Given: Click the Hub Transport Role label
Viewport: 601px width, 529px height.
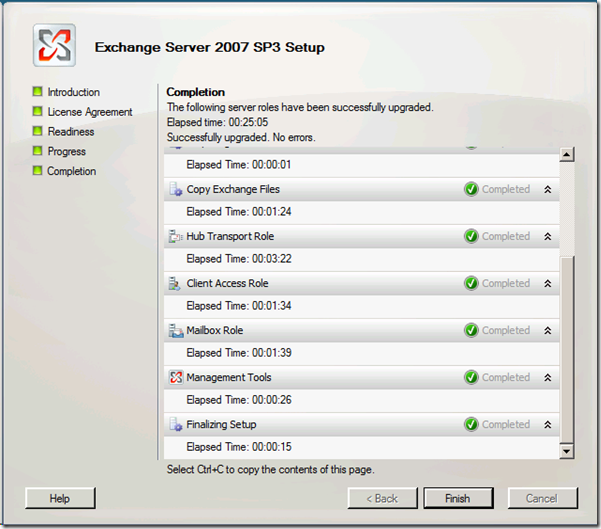Looking at the screenshot, I should pyautogui.click(x=230, y=237).
